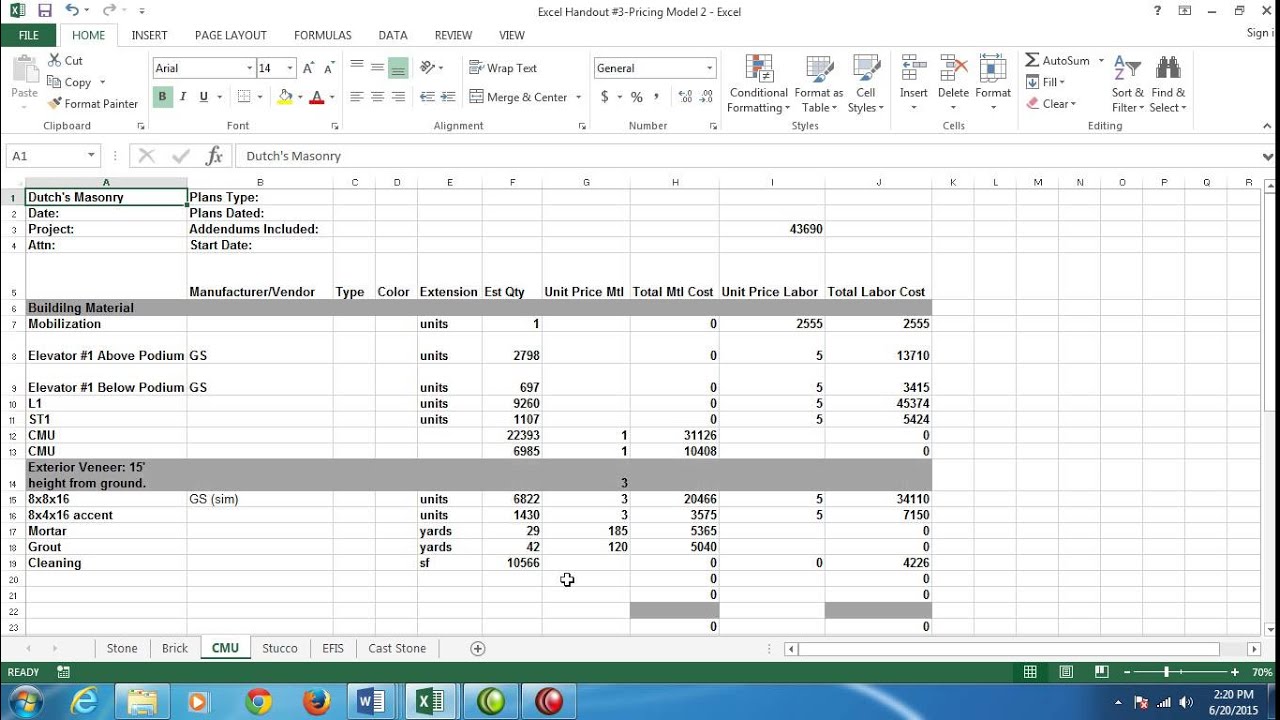Switch to the DATA ribbon tab
This screenshot has height=720, width=1280.
(x=393, y=35)
